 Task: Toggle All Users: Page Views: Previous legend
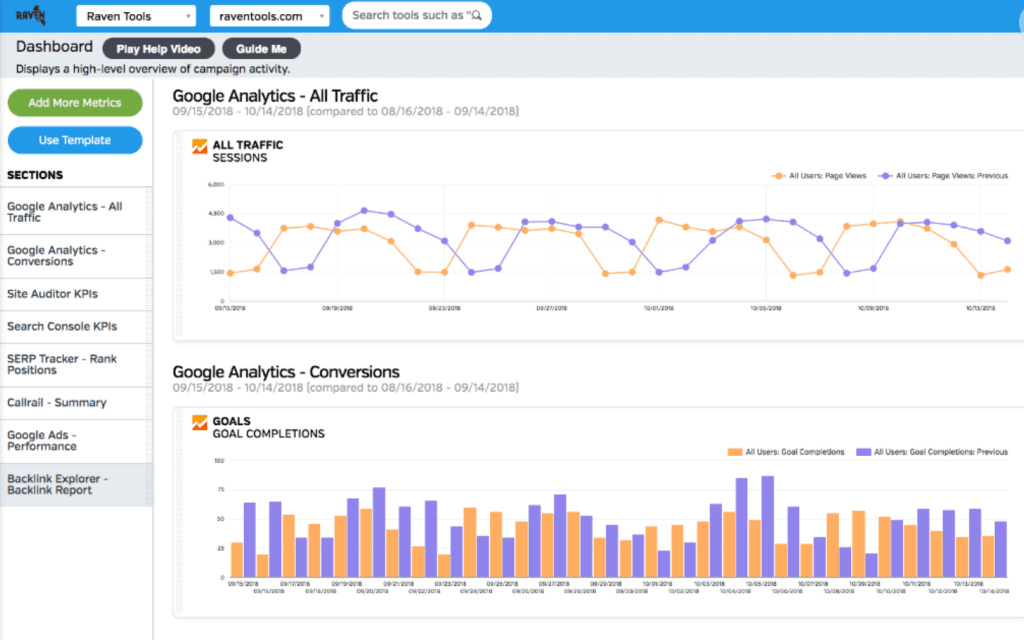tap(943, 176)
